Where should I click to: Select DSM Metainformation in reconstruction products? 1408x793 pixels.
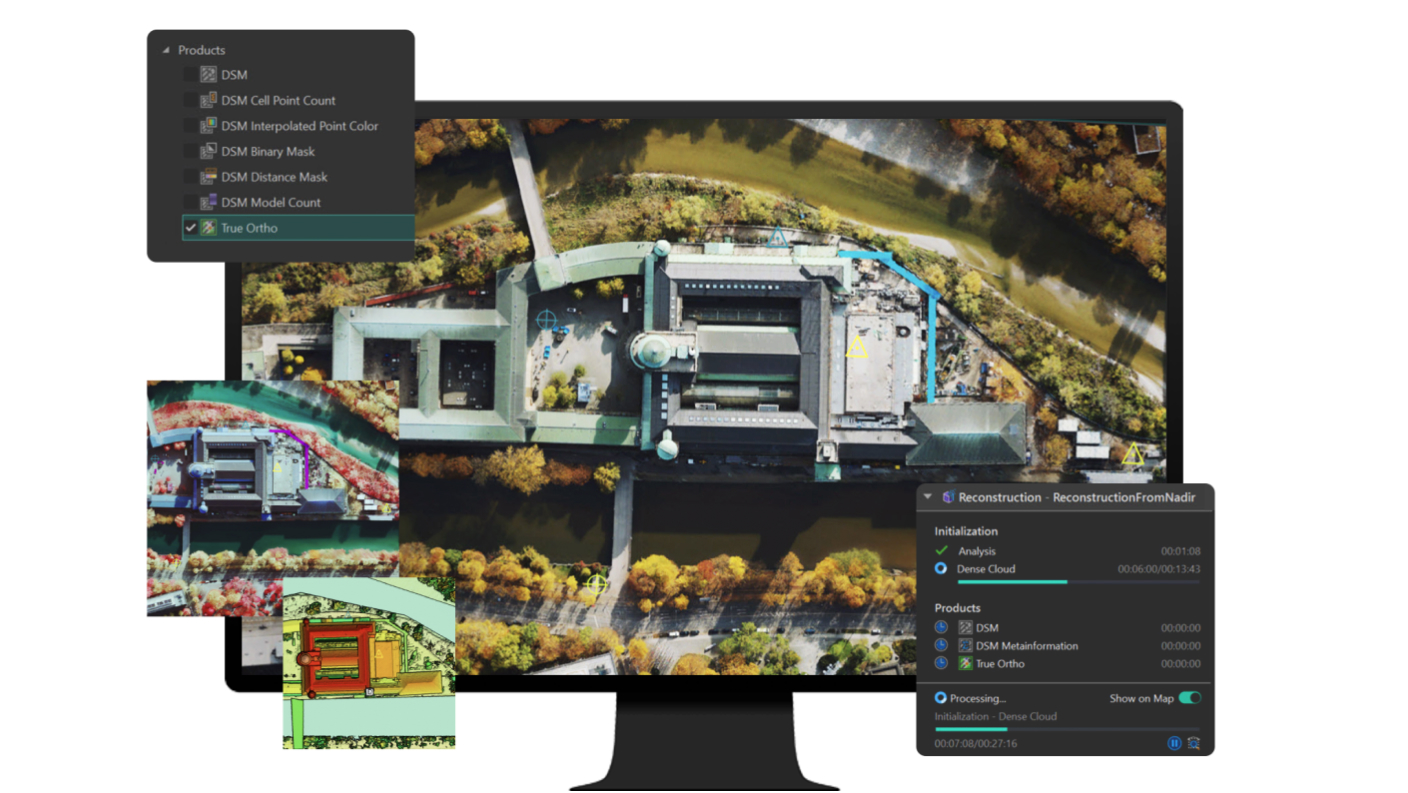(x=1026, y=646)
